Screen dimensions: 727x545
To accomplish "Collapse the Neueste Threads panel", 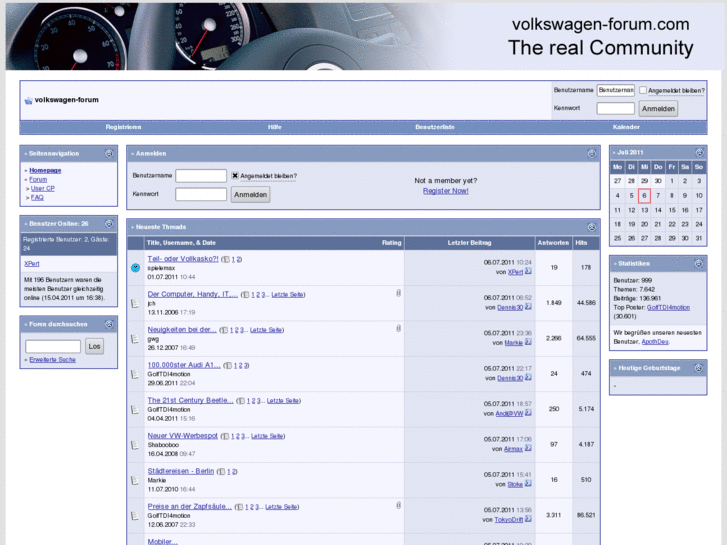I will point(591,227).
